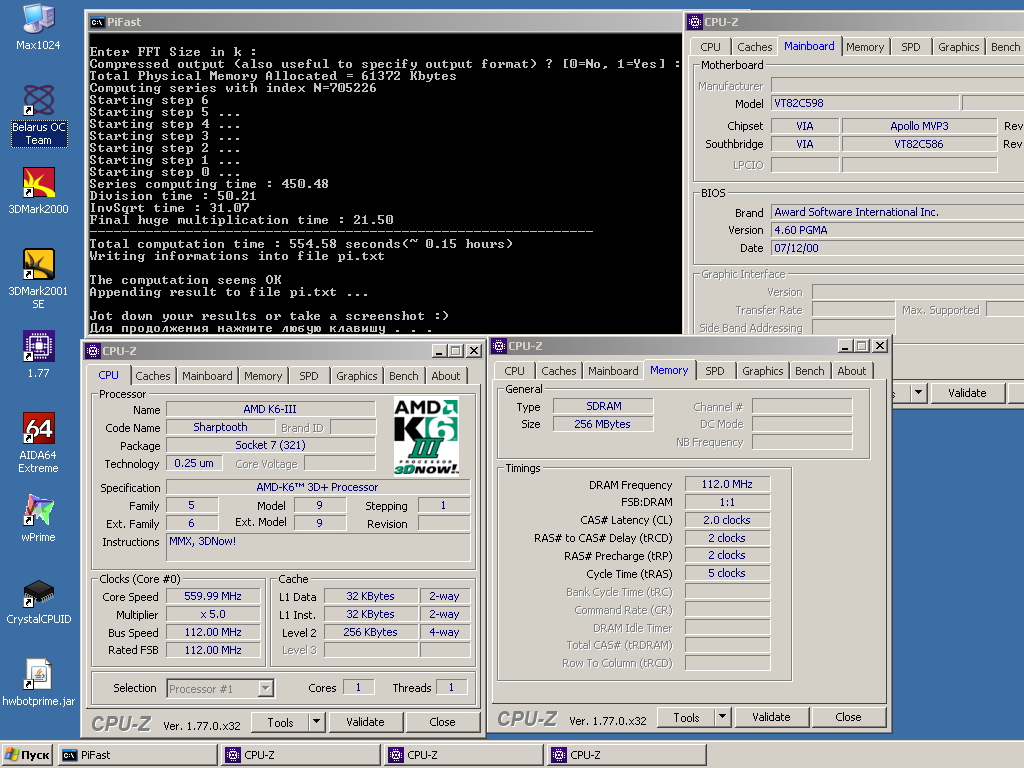Open Mainboard tab in CPU-Z processor window
This screenshot has width=1024, height=768.
207,376
